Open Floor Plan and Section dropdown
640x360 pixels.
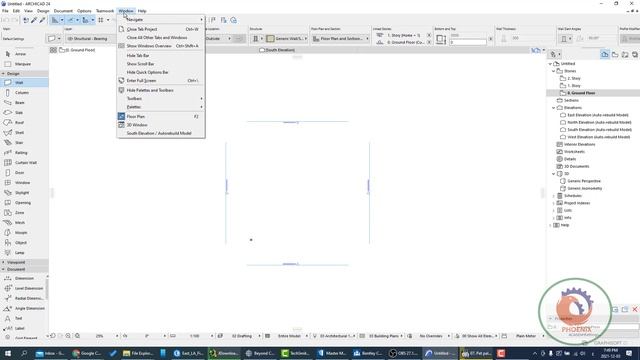(340, 39)
